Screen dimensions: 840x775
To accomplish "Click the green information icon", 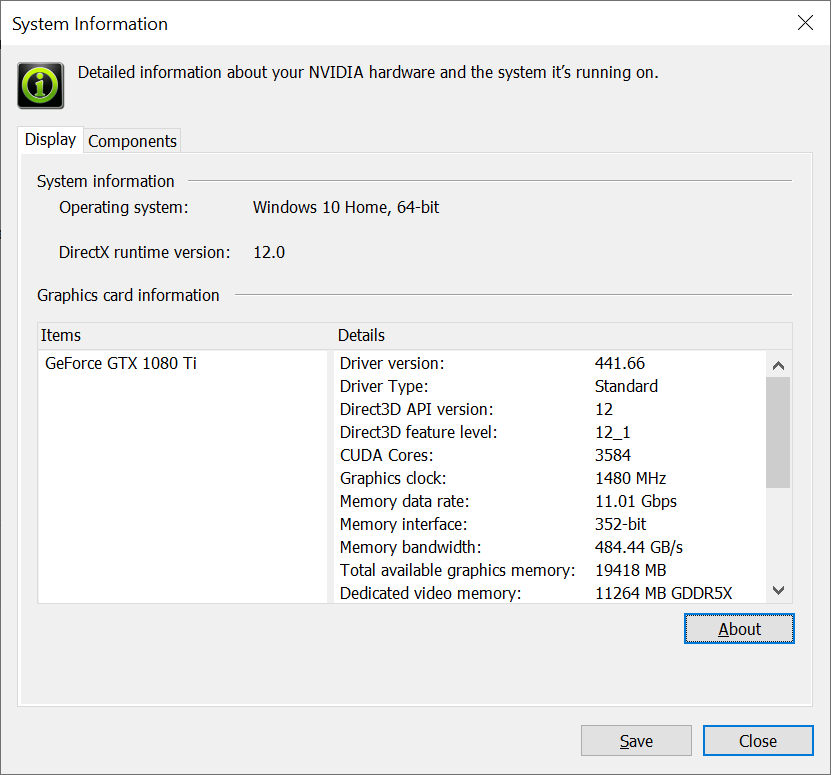I will click(41, 86).
